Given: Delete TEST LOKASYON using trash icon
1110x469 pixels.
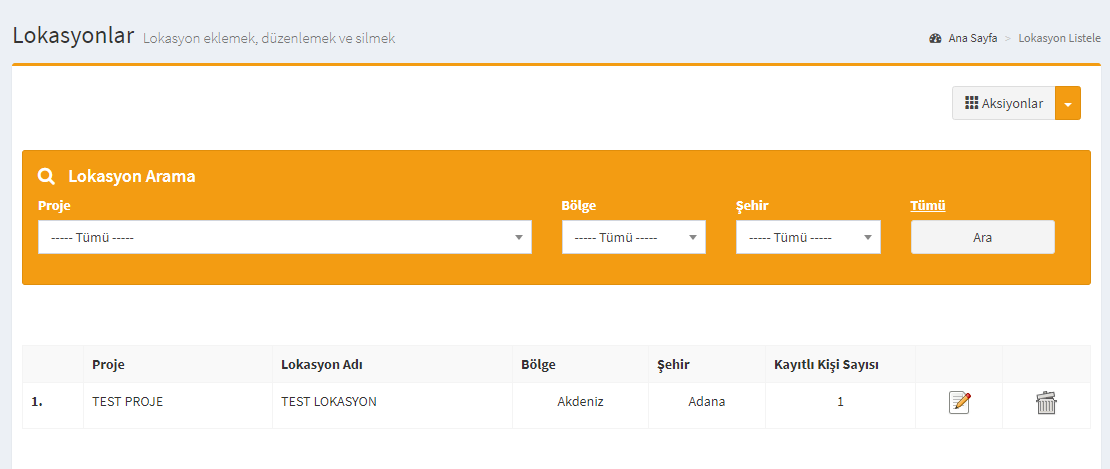Looking at the screenshot, I should click(1046, 403).
